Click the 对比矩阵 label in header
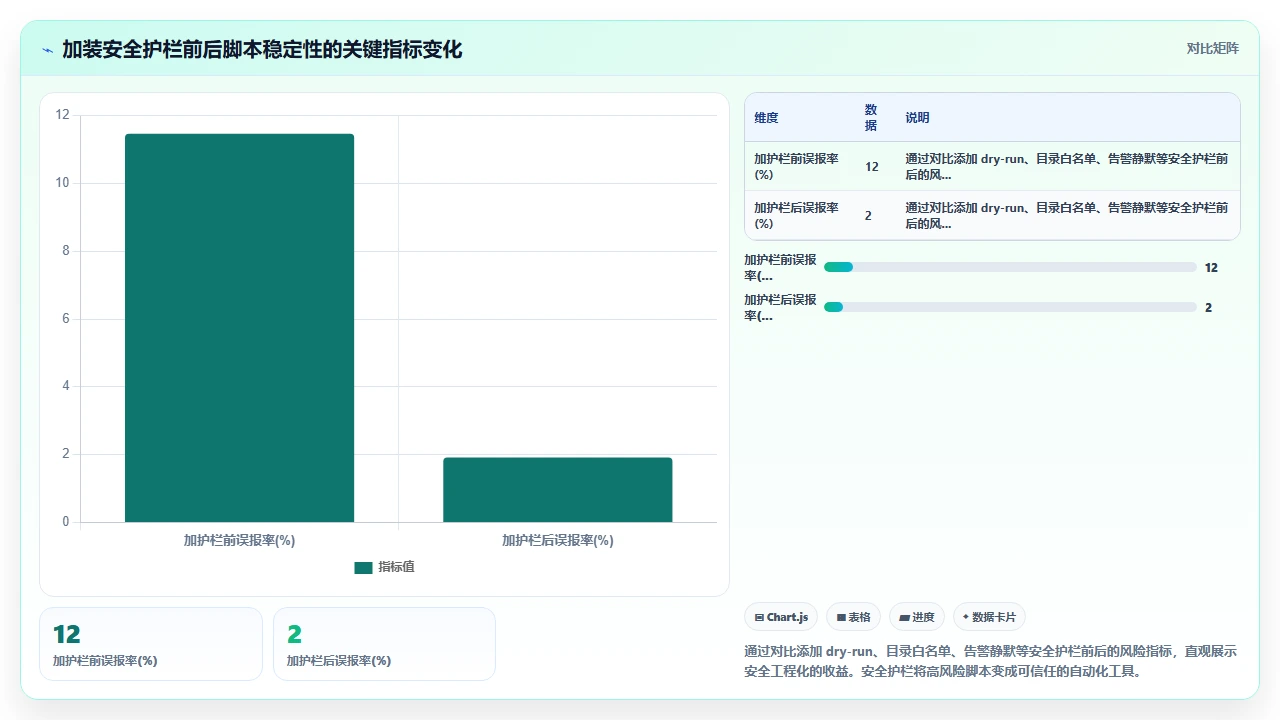This screenshot has width=1280, height=720. [x=1212, y=48]
